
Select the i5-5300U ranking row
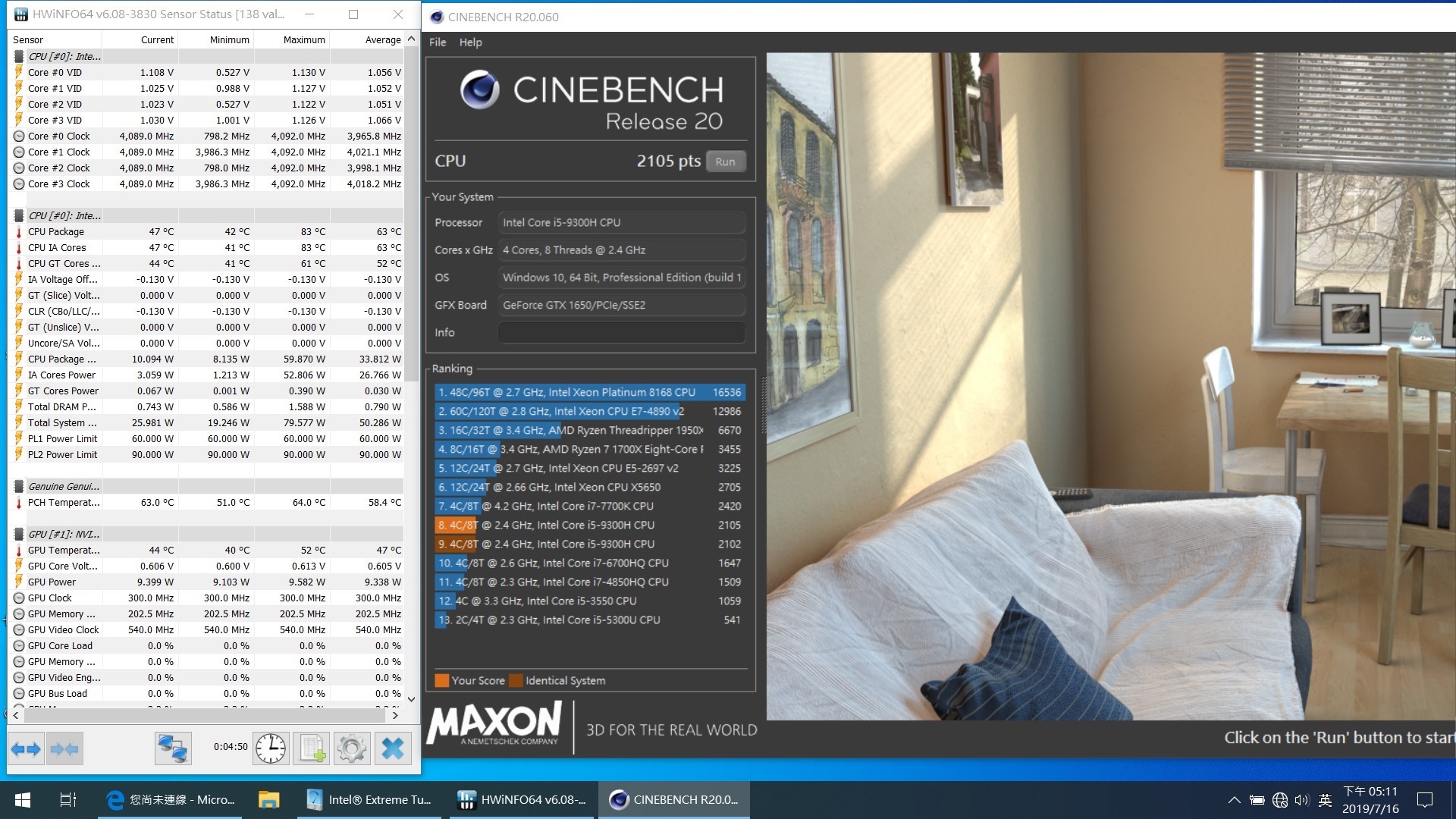[x=590, y=620]
